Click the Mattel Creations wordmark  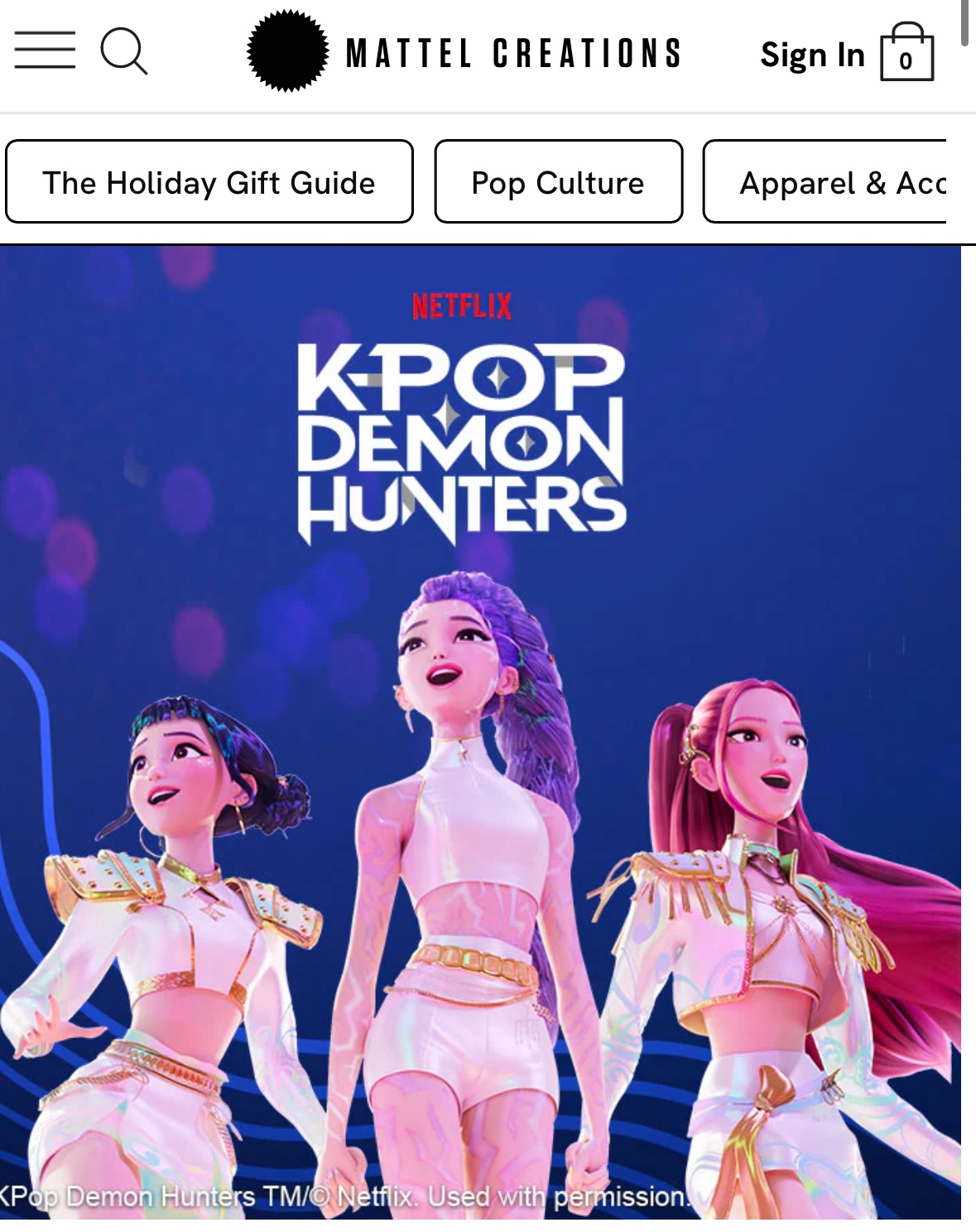click(513, 53)
